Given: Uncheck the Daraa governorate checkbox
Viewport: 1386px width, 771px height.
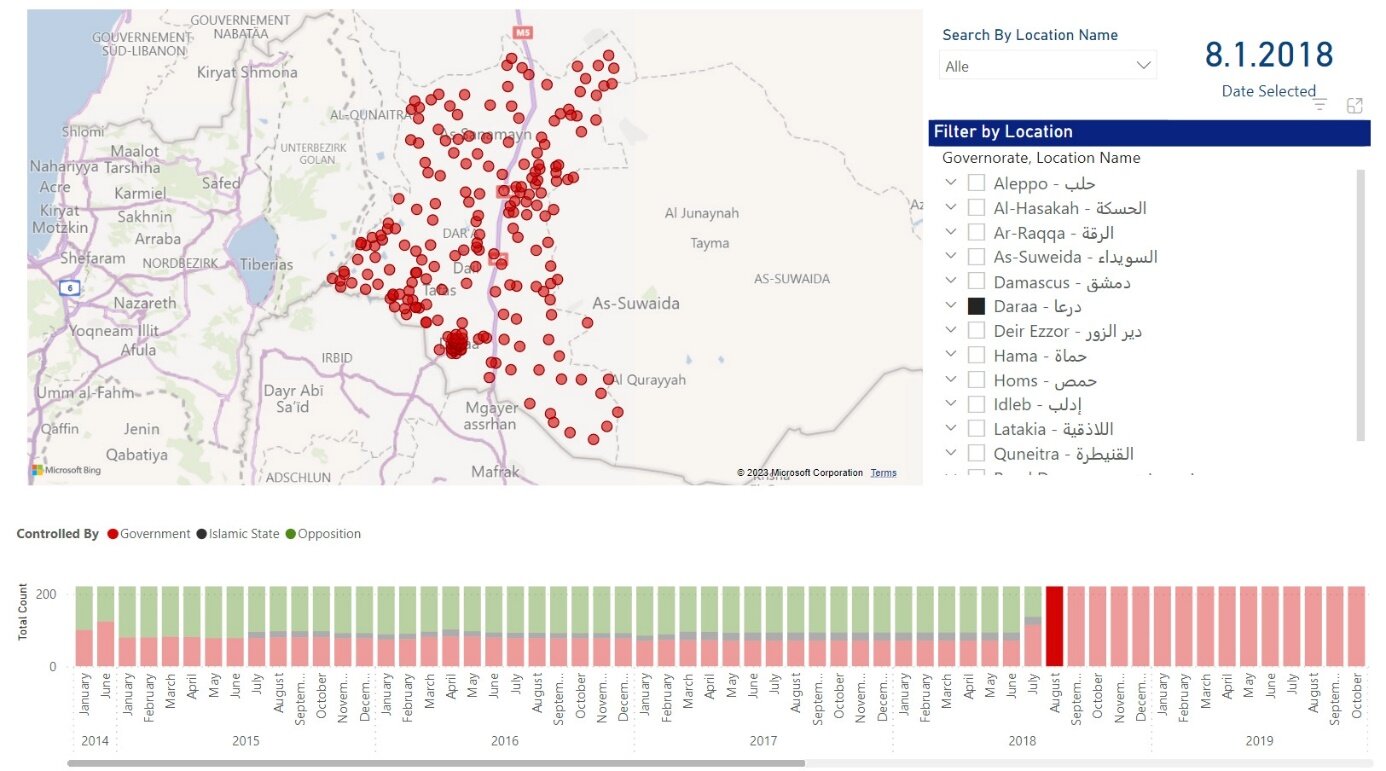Looking at the screenshot, I should (977, 307).
